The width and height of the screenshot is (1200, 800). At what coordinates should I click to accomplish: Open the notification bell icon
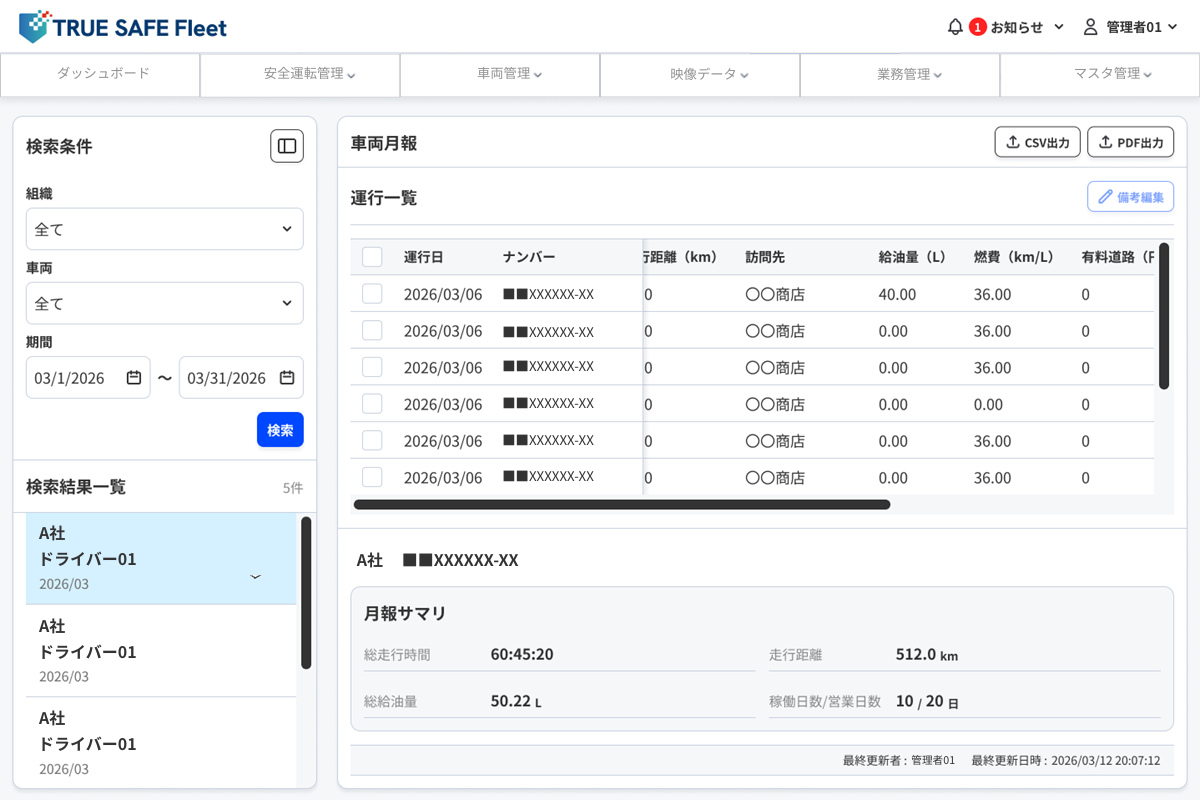tap(955, 27)
